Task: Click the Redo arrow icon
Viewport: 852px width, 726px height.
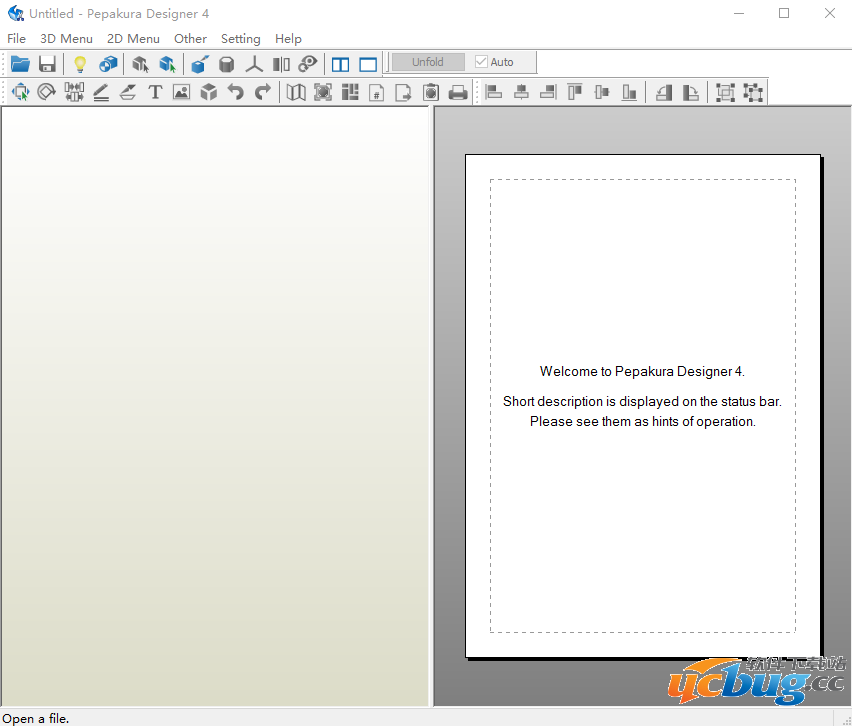Action: coord(262,93)
